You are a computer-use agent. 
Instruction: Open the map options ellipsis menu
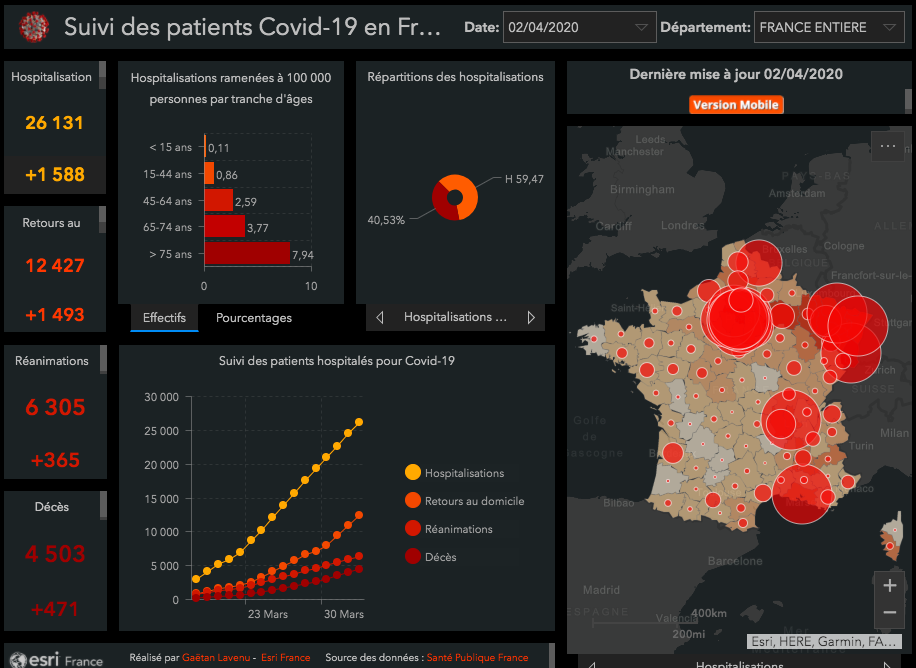[887, 146]
